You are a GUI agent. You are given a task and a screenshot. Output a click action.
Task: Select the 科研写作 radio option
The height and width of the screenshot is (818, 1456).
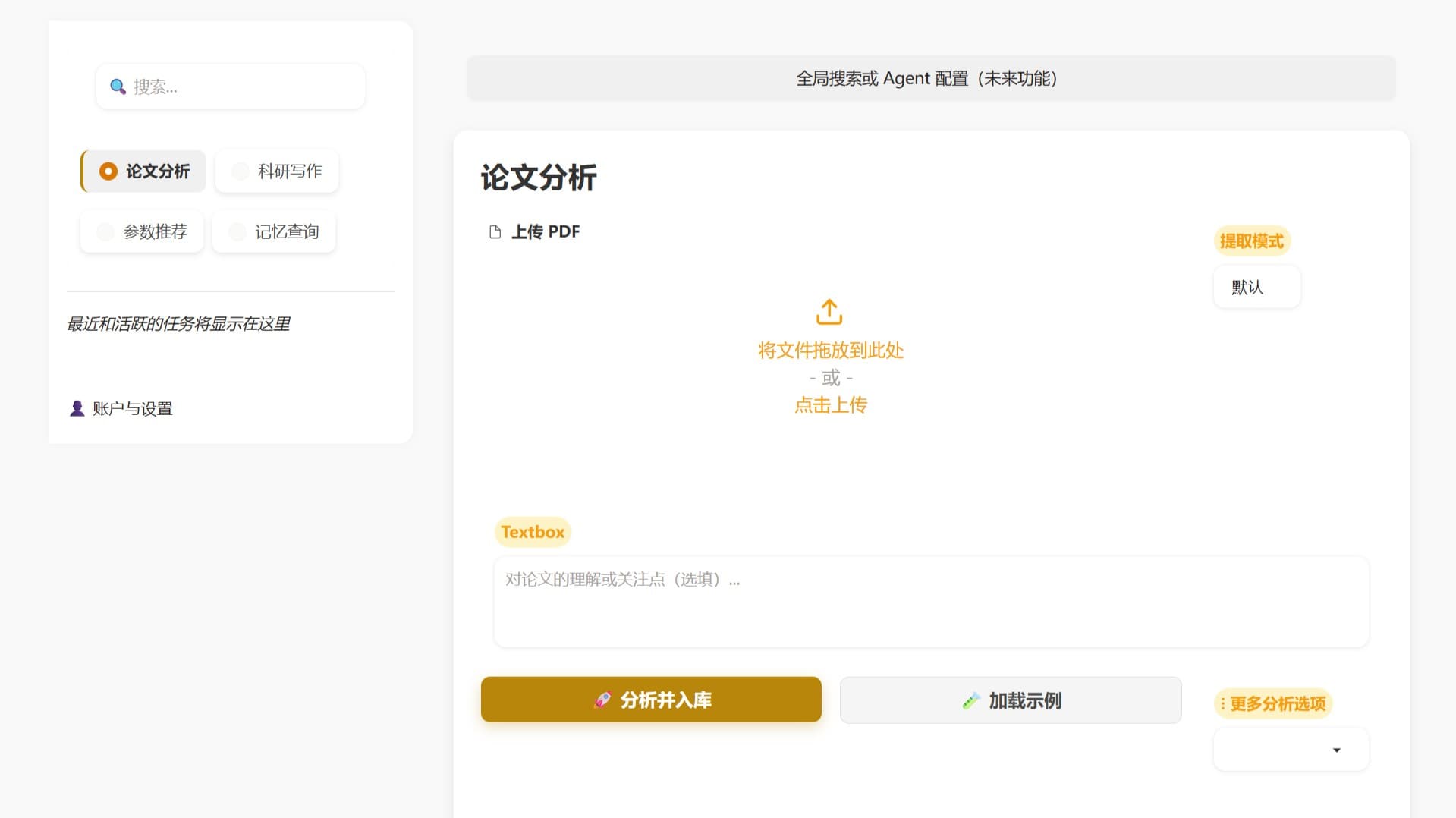coord(241,171)
